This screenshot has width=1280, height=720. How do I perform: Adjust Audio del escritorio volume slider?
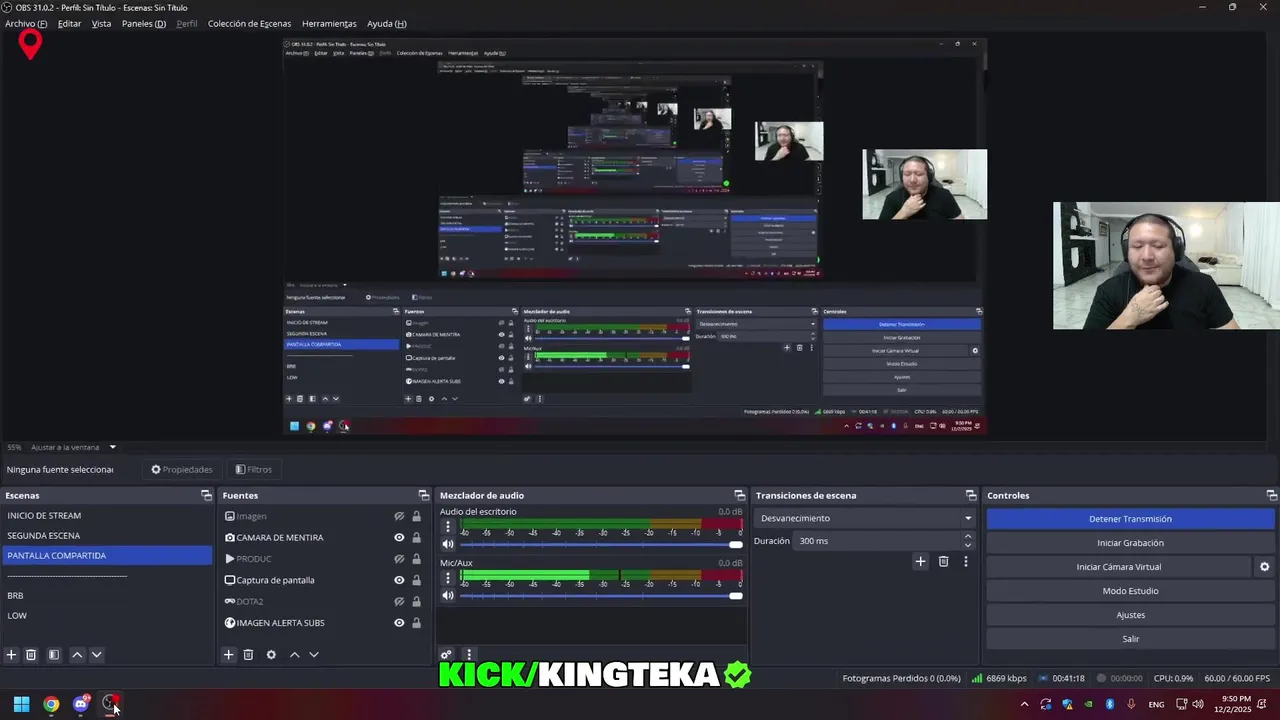601,544
